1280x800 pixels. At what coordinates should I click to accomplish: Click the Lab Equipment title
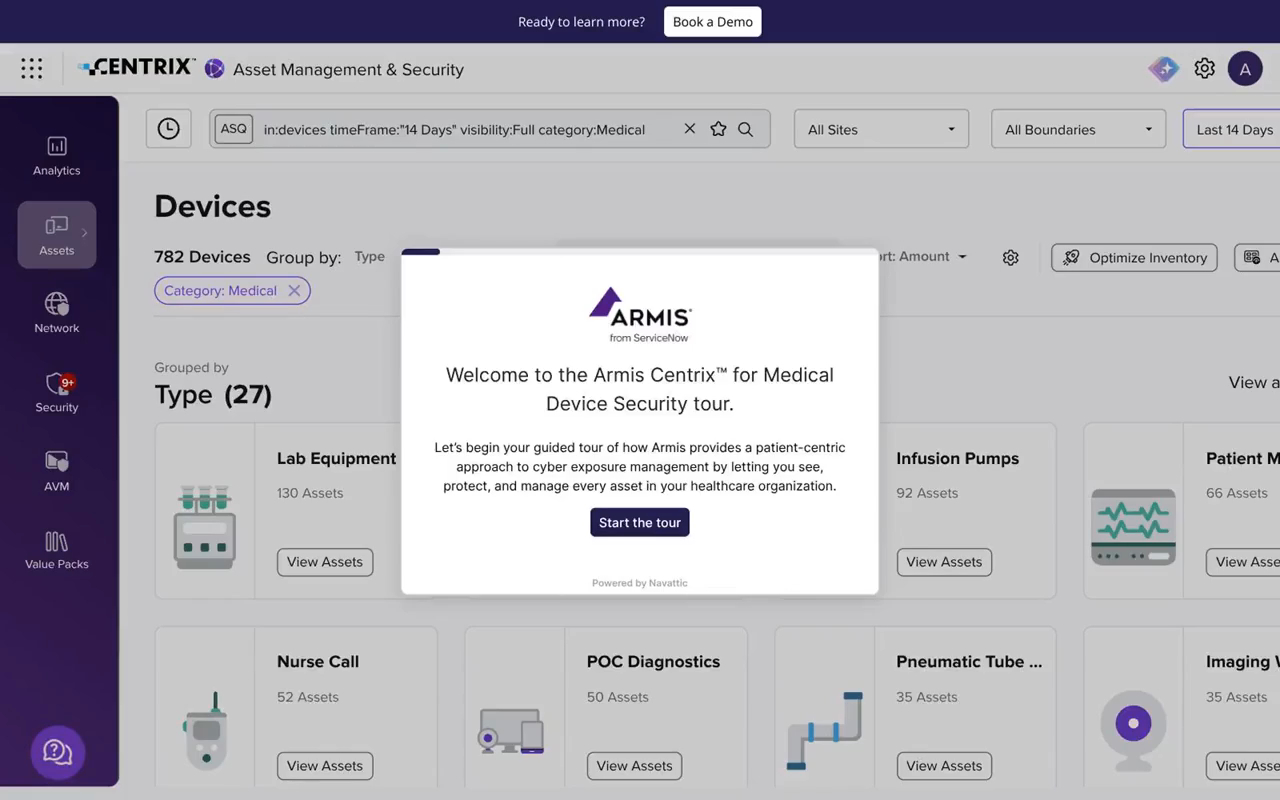[337, 459]
